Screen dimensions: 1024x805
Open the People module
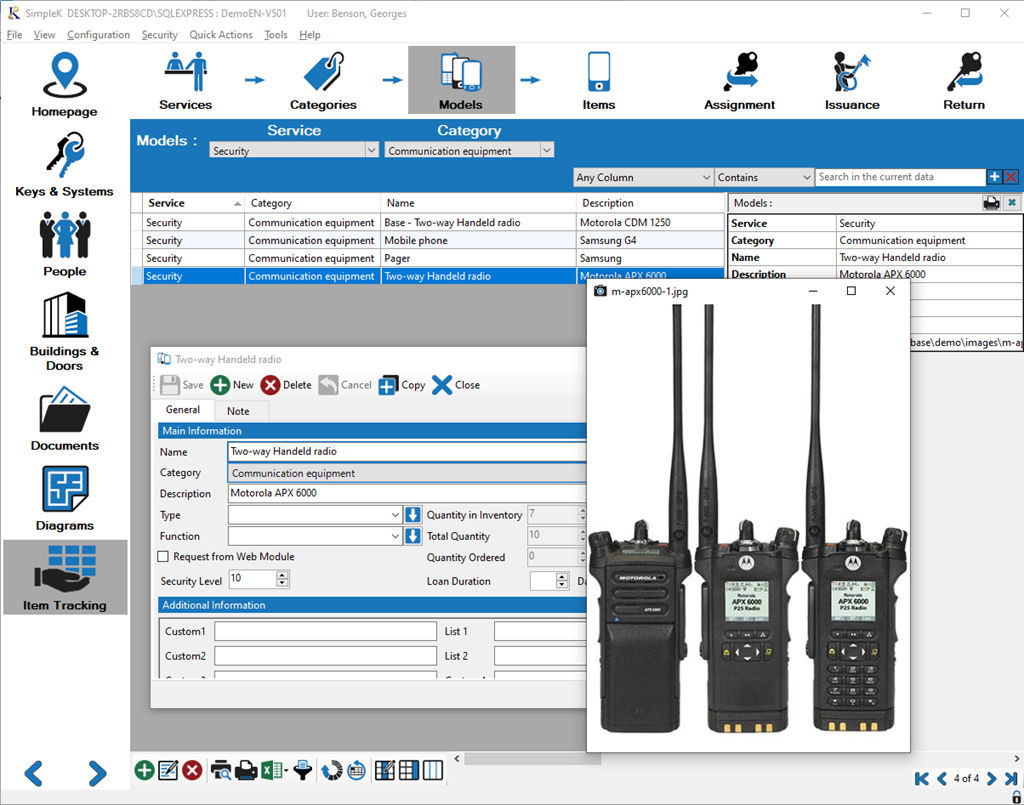64,245
